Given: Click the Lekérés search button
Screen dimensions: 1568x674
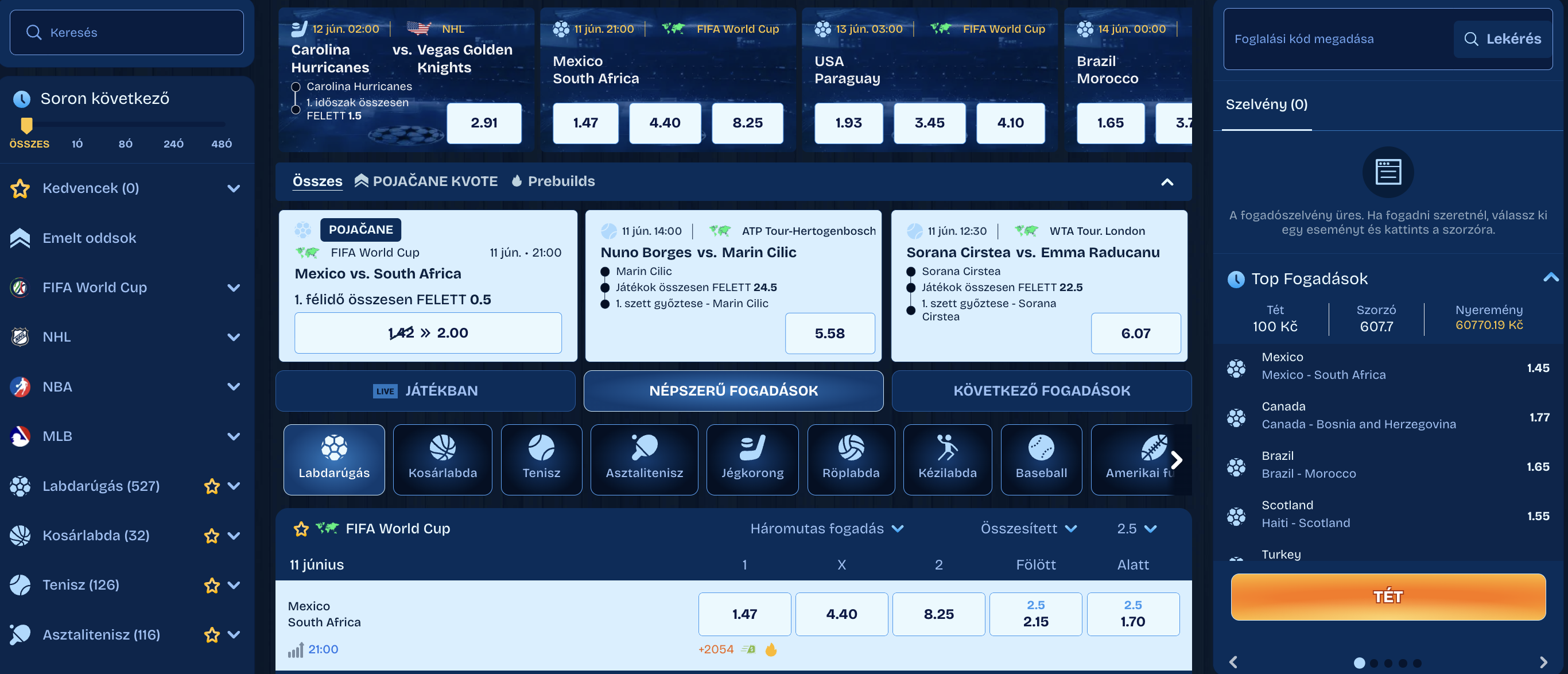Looking at the screenshot, I should point(1502,39).
